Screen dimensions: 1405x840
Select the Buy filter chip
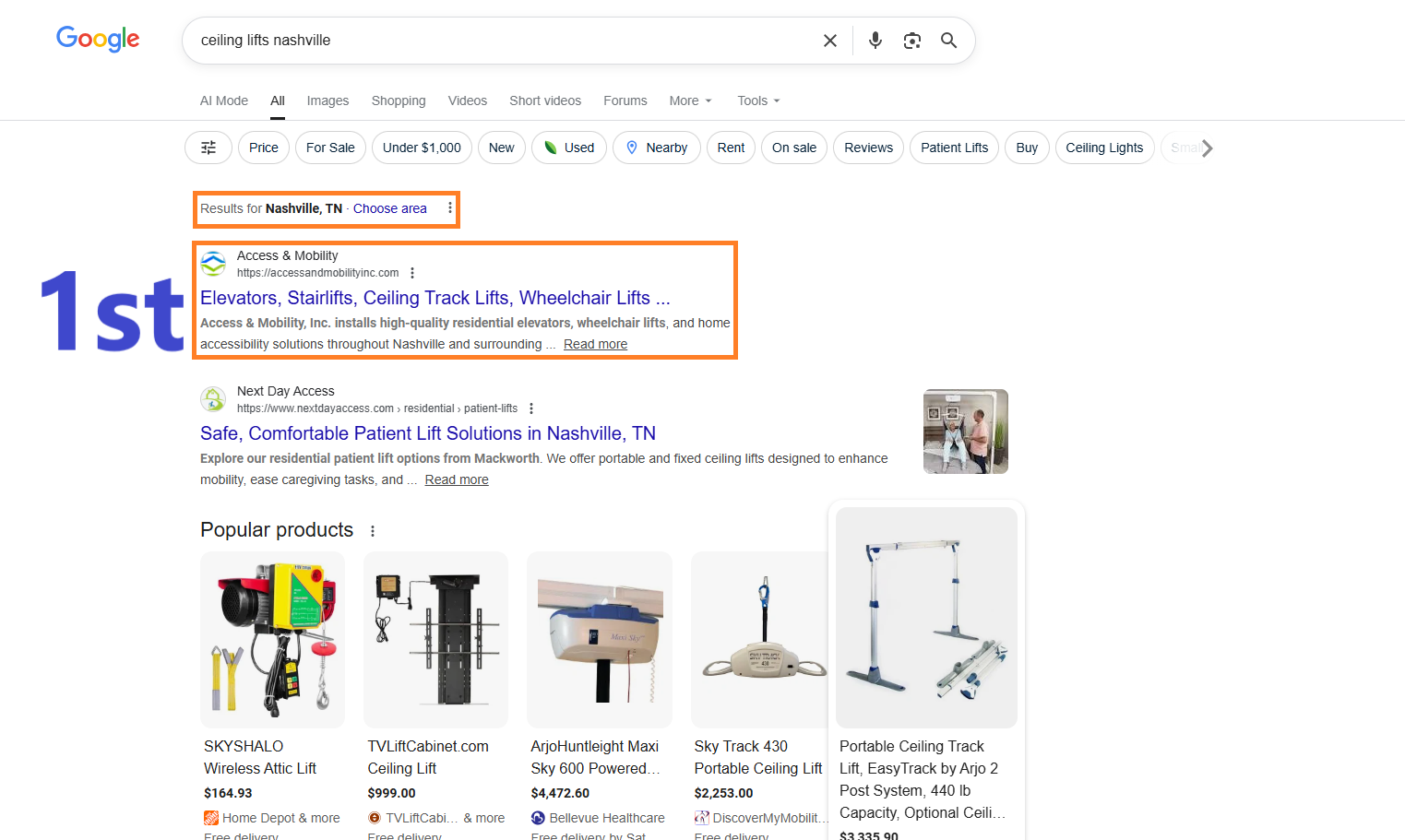1027,148
